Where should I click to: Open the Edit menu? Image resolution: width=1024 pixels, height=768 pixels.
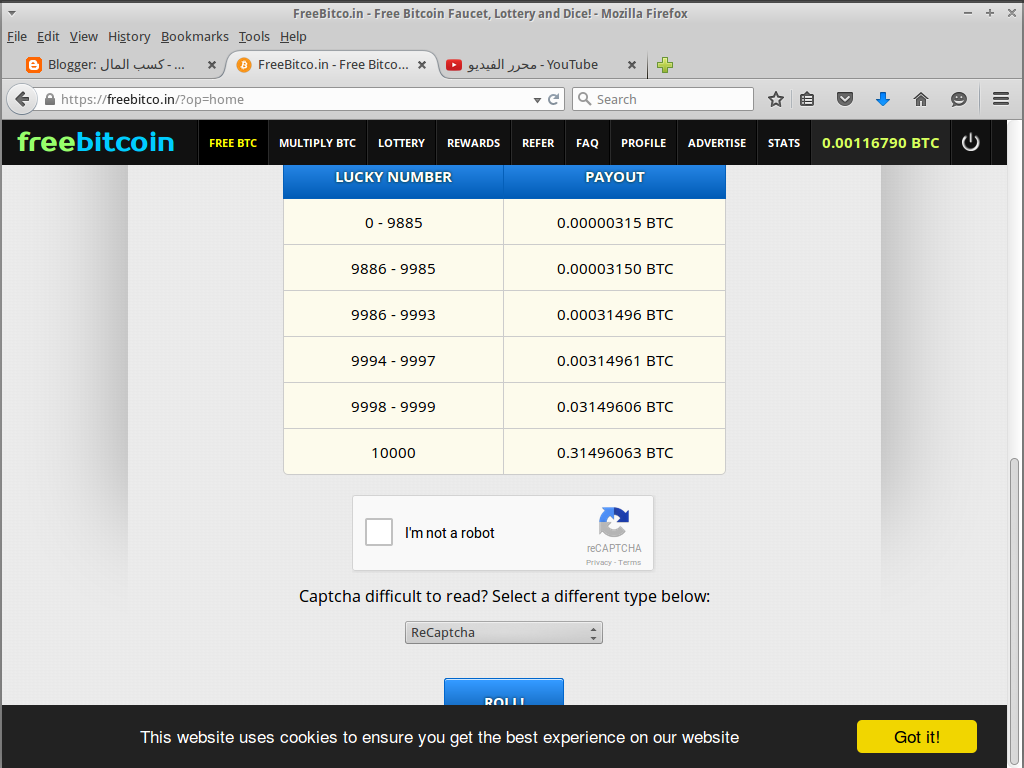[48, 37]
